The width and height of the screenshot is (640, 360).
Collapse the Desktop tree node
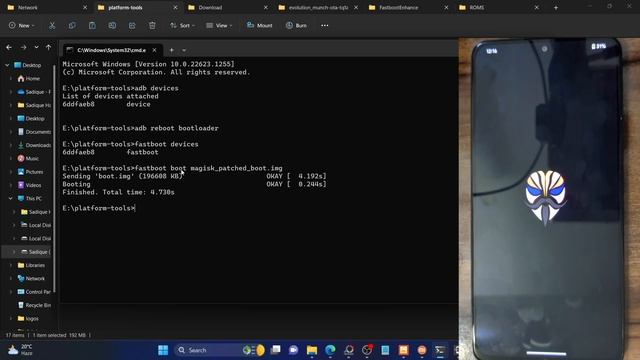[x=7, y=65]
